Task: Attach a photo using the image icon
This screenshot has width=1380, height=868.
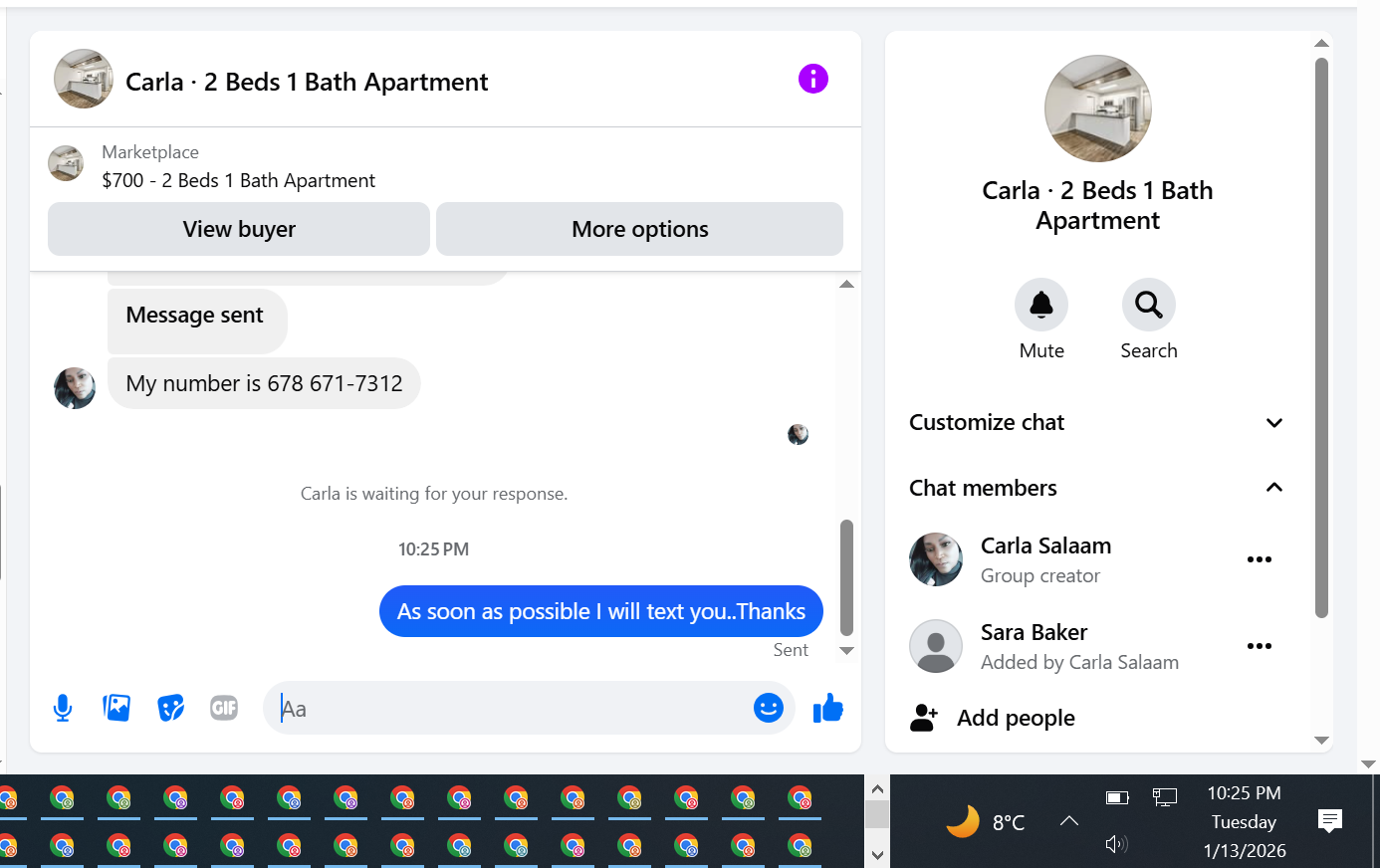Action: coord(116,708)
